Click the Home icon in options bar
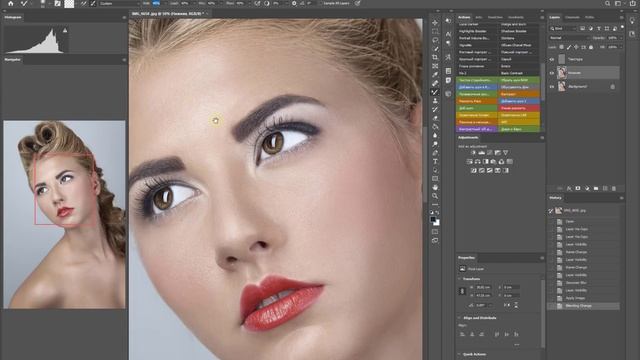This screenshot has height=360, width=640. 11,3
